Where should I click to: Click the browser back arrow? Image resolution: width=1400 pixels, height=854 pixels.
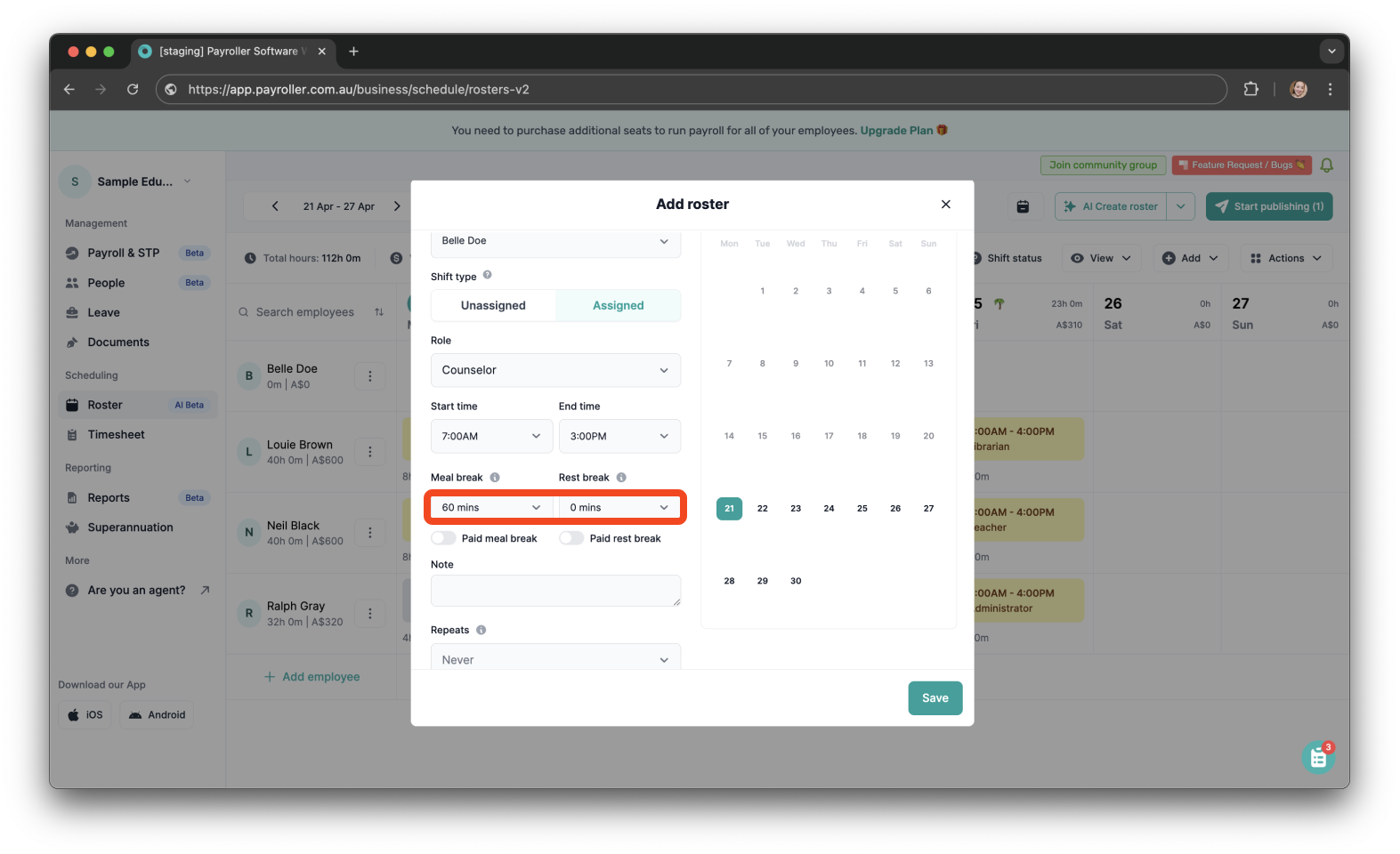[69, 89]
